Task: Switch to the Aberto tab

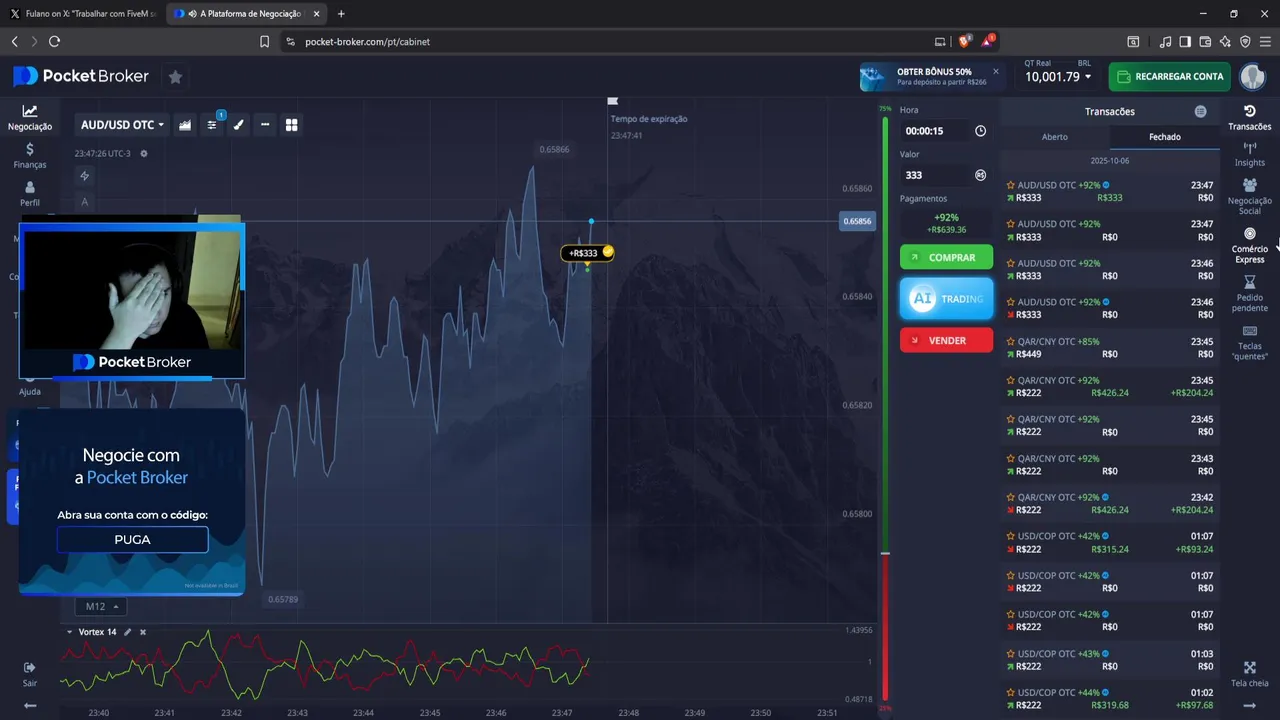Action: [x=1055, y=137]
